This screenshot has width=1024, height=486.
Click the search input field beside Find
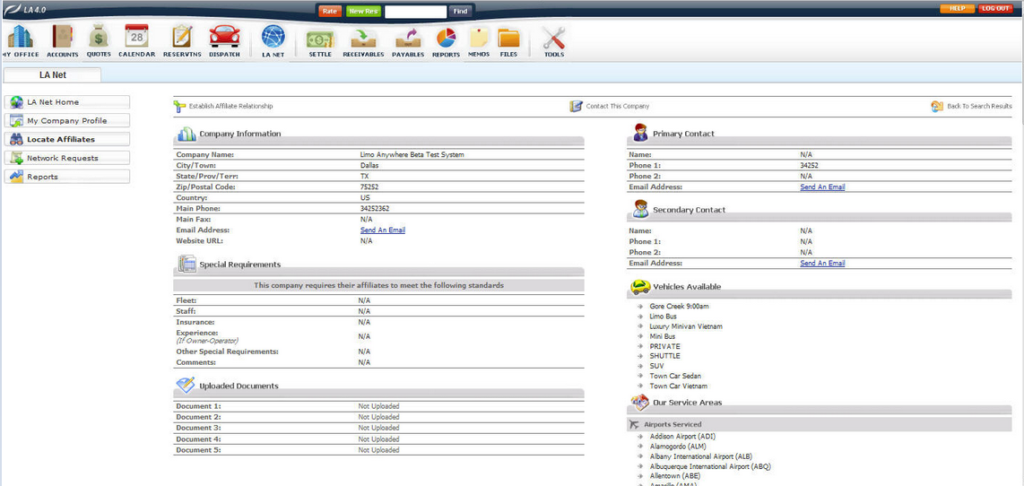415,11
